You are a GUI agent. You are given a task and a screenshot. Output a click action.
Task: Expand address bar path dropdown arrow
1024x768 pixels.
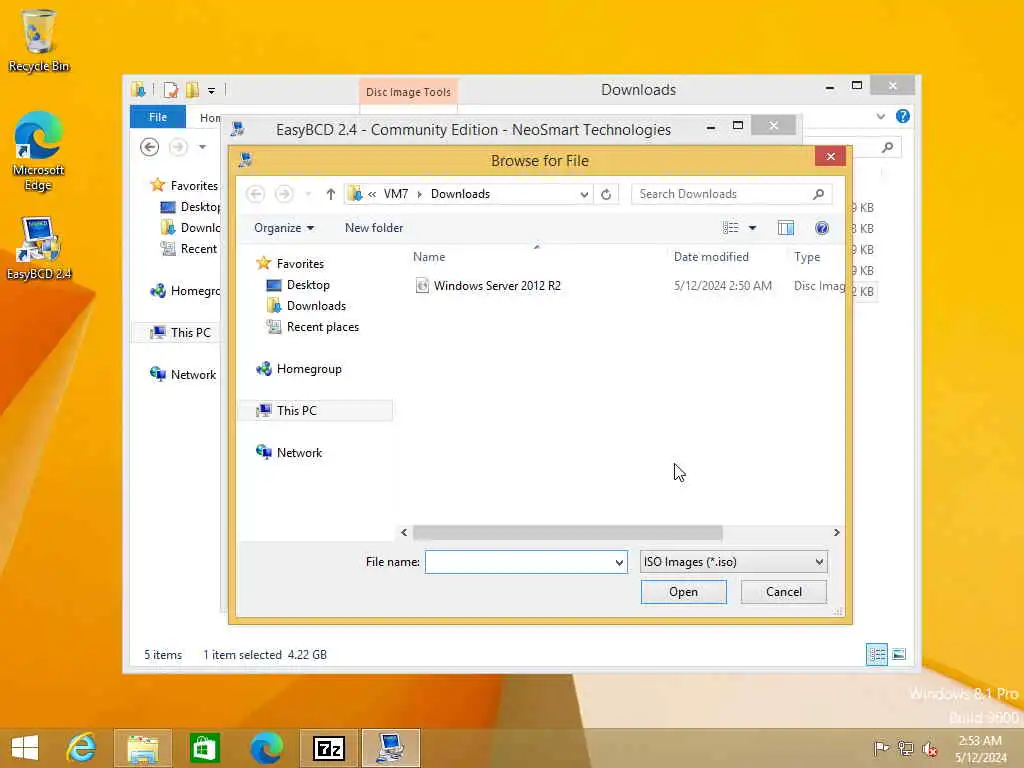click(x=584, y=194)
